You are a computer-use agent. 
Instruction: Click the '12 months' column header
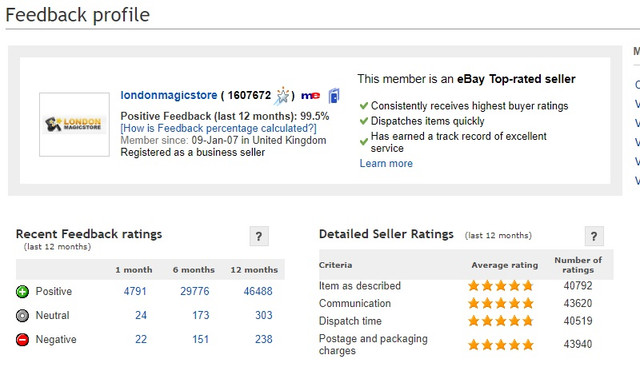coord(254,270)
